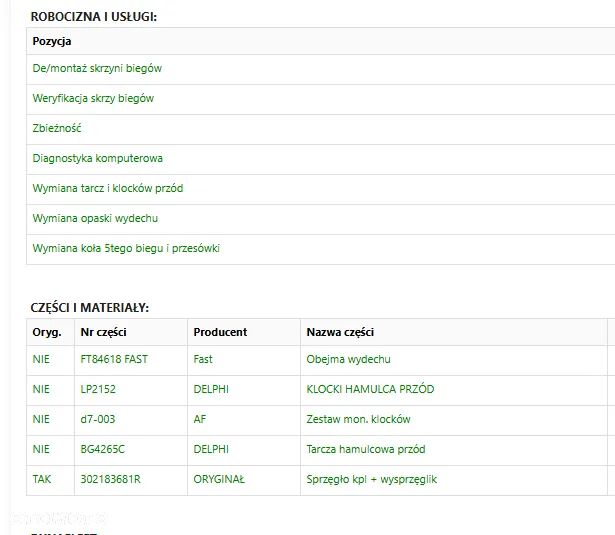Select the Wymiana opaski wydechu entry

pos(95,218)
